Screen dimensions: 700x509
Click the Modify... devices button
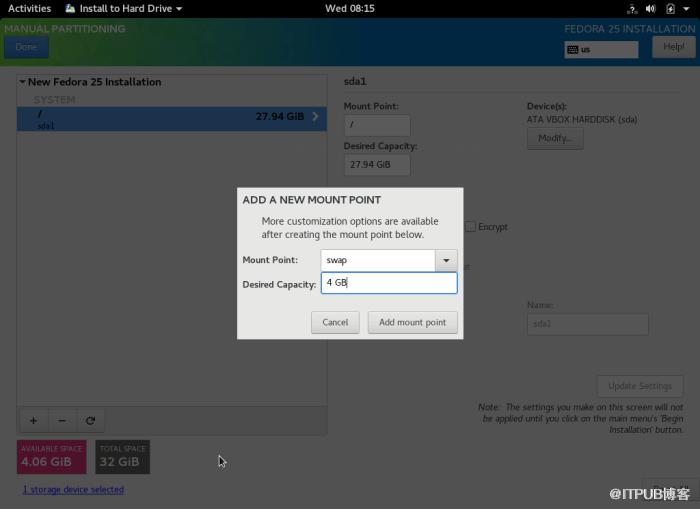click(x=555, y=138)
